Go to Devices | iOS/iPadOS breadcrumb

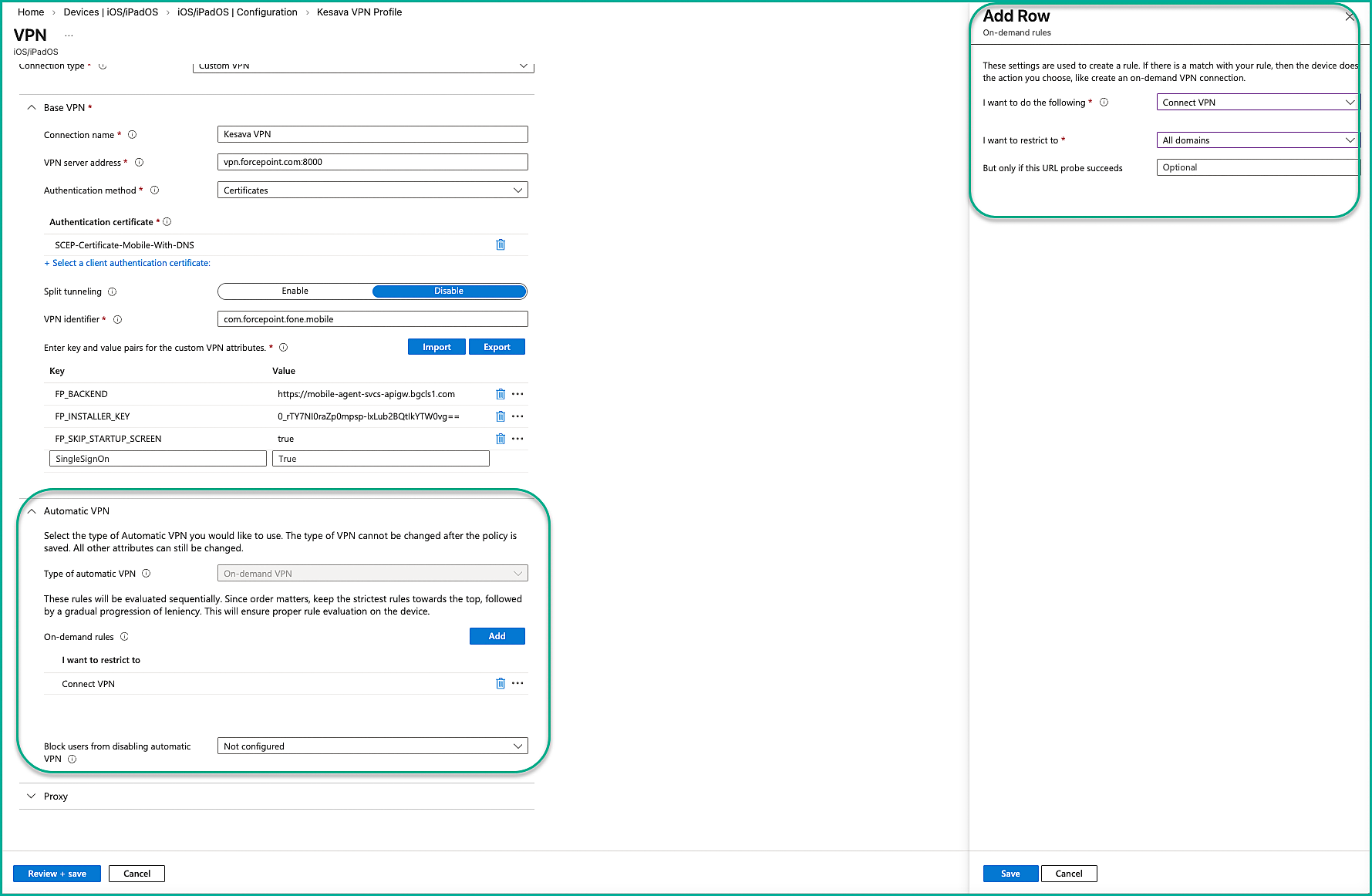110,12
